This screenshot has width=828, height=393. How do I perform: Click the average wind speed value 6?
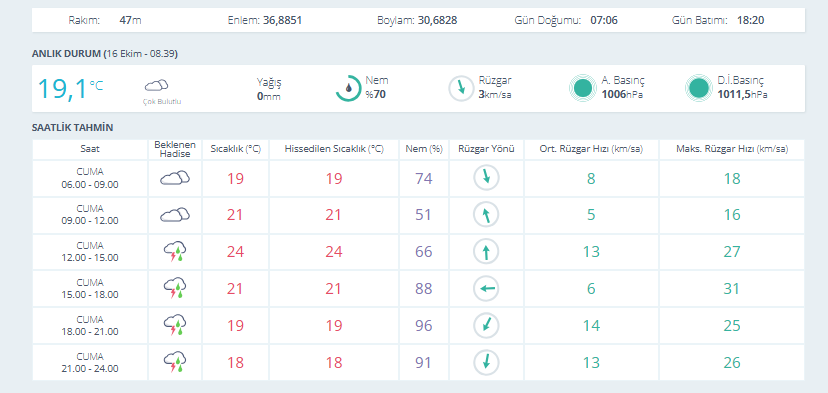click(x=591, y=289)
